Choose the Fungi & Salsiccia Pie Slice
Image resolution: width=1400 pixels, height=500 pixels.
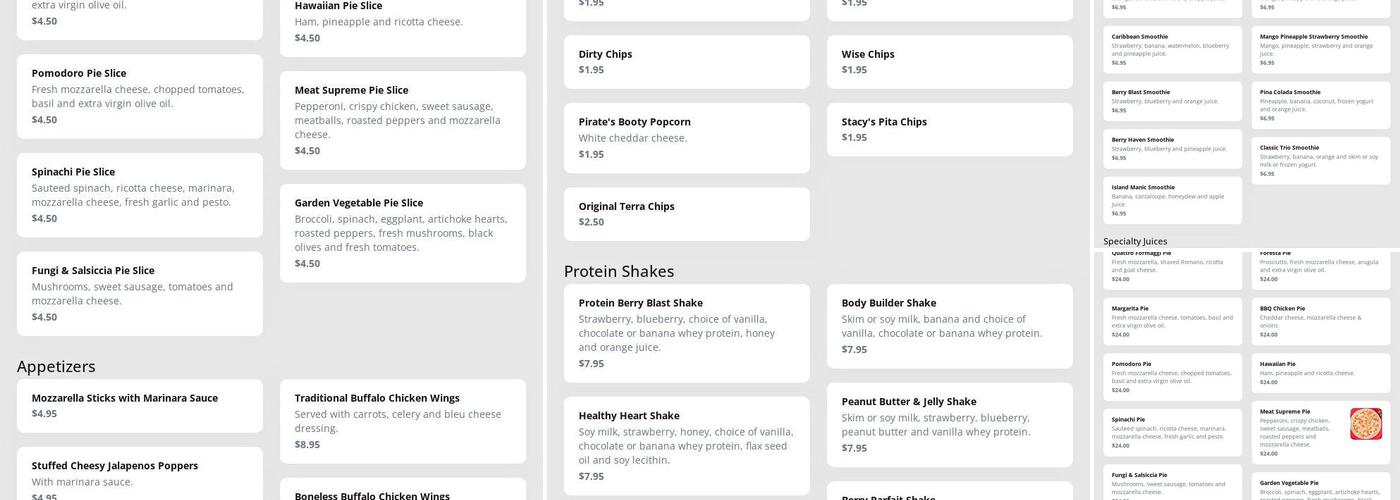140,293
